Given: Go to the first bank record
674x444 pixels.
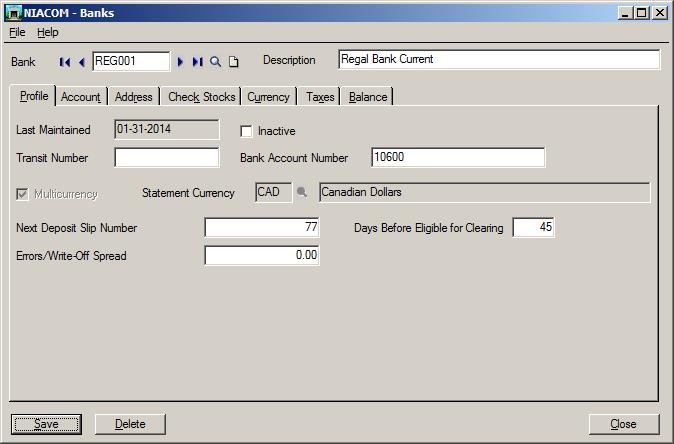Looking at the screenshot, I should (x=65, y=62).
